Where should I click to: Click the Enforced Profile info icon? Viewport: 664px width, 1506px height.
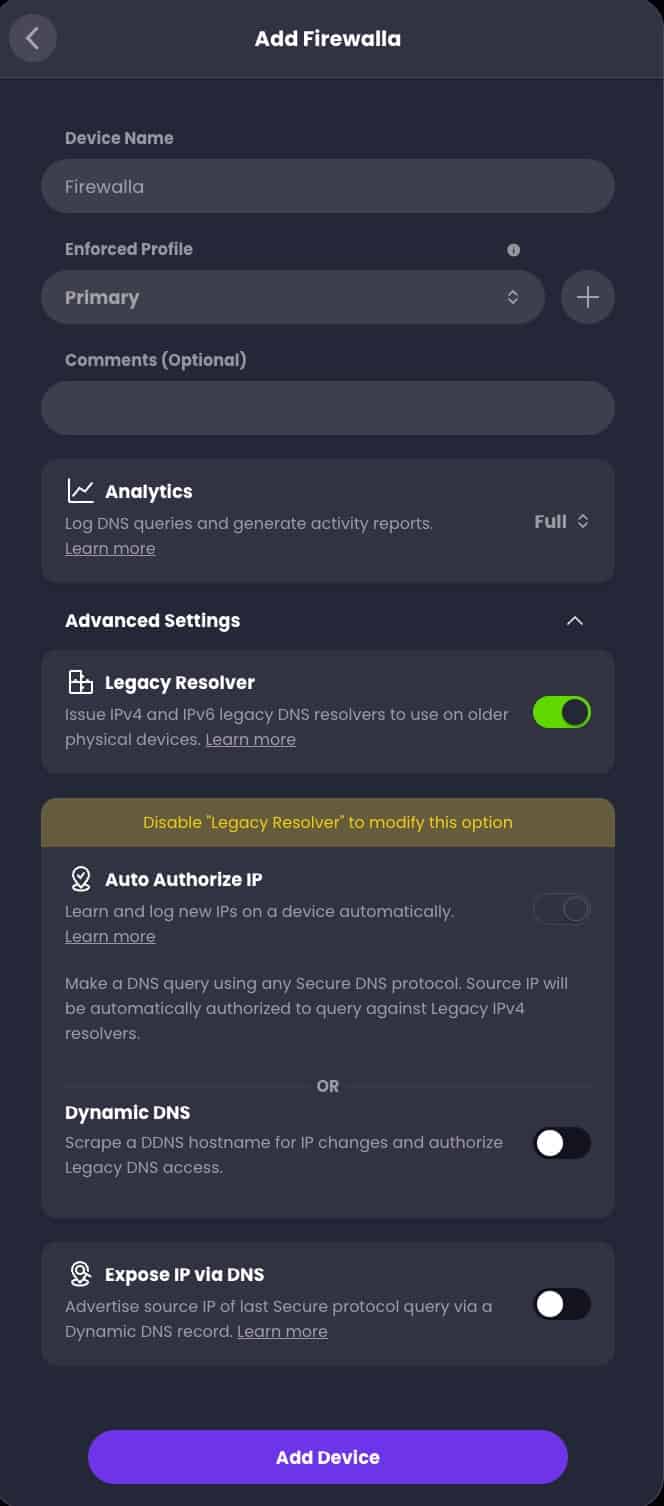(x=513, y=250)
